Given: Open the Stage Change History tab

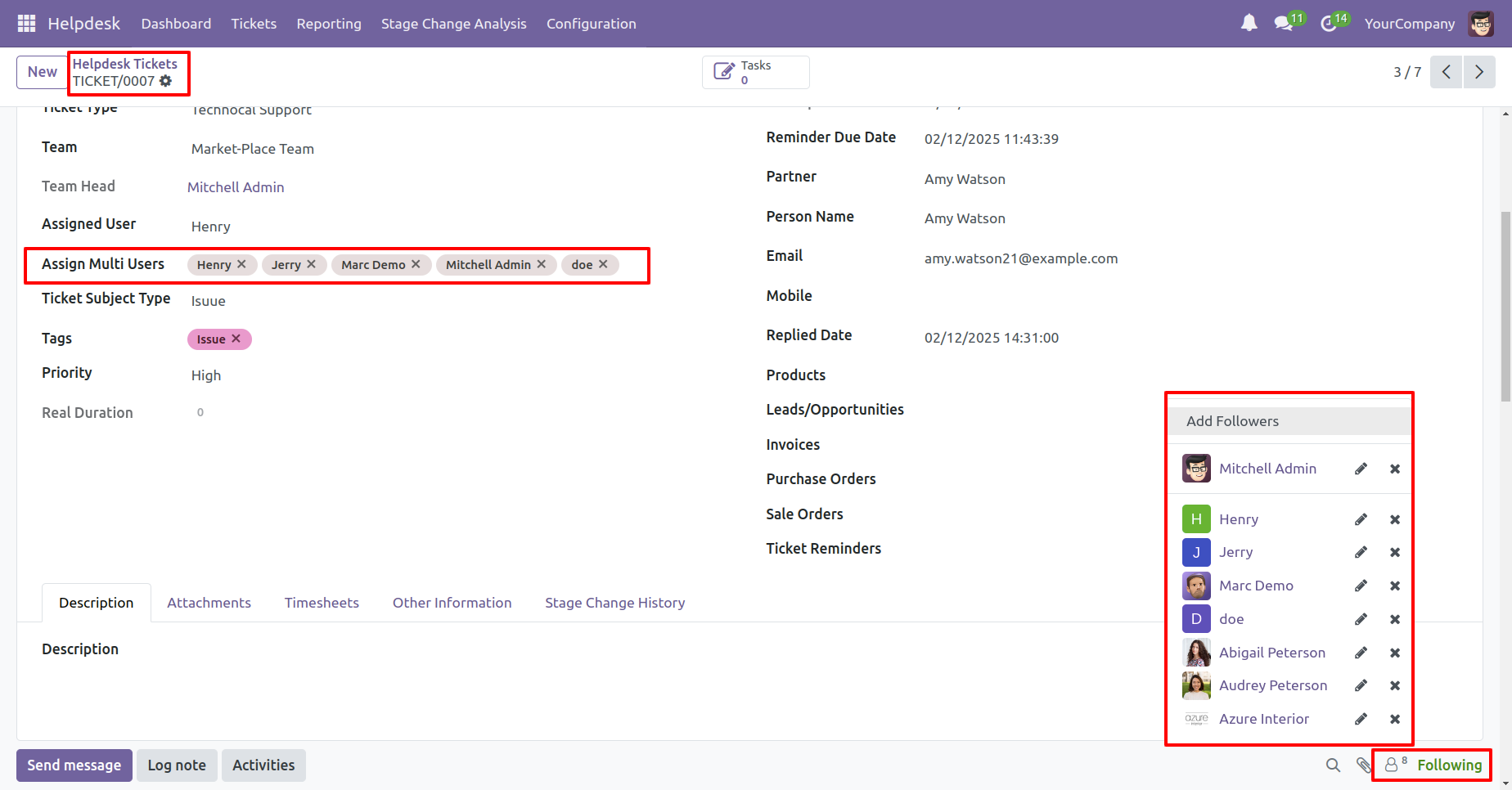Looking at the screenshot, I should [x=615, y=603].
